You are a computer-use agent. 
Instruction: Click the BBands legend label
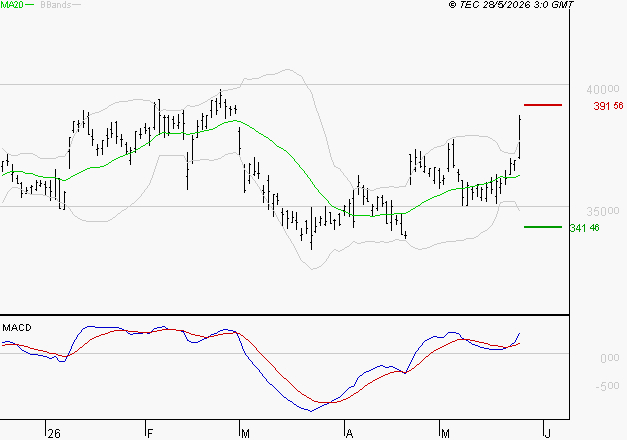pyautogui.click(x=56, y=4)
